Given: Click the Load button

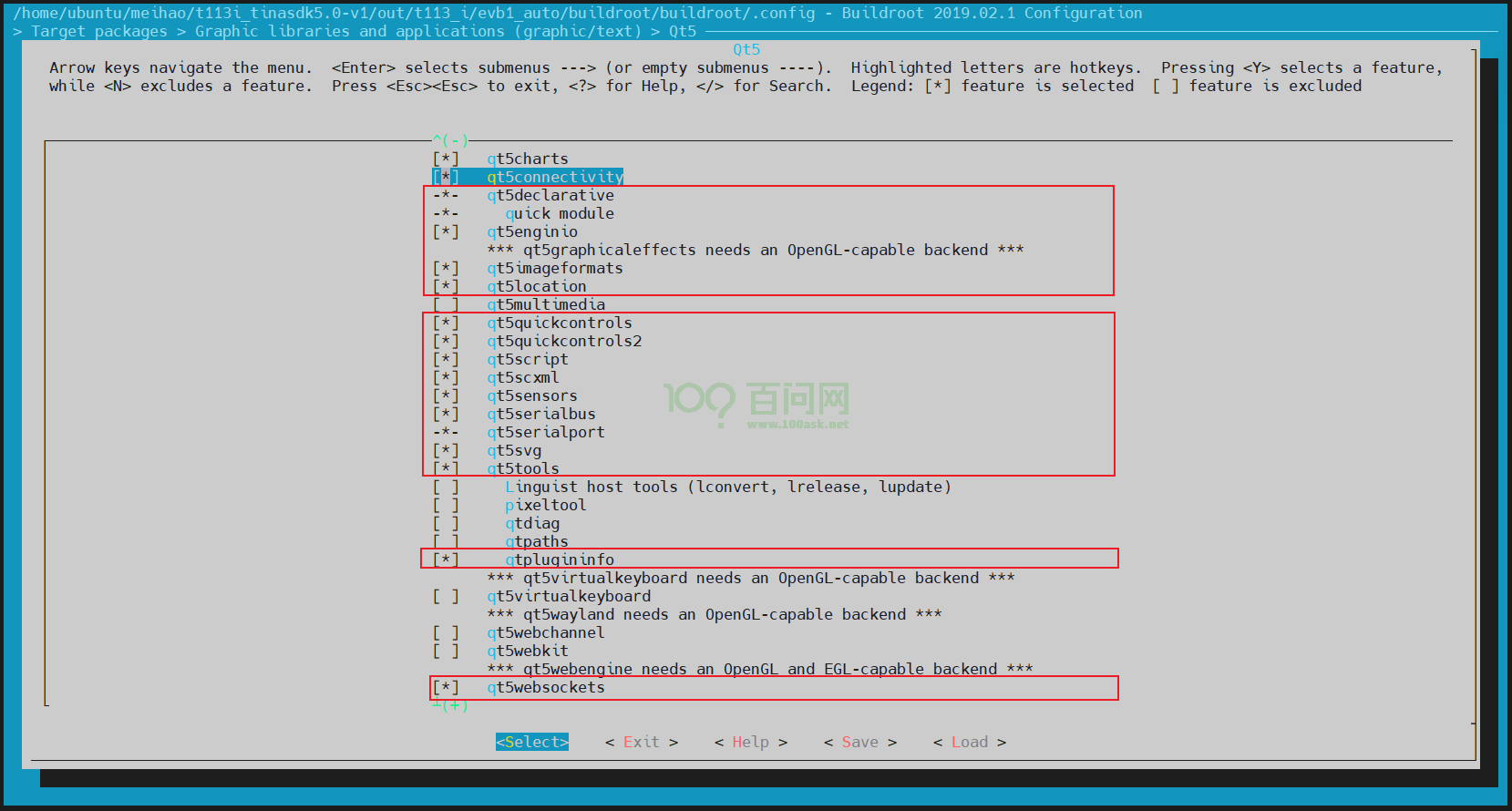Looking at the screenshot, I should (x=969, y=743).
